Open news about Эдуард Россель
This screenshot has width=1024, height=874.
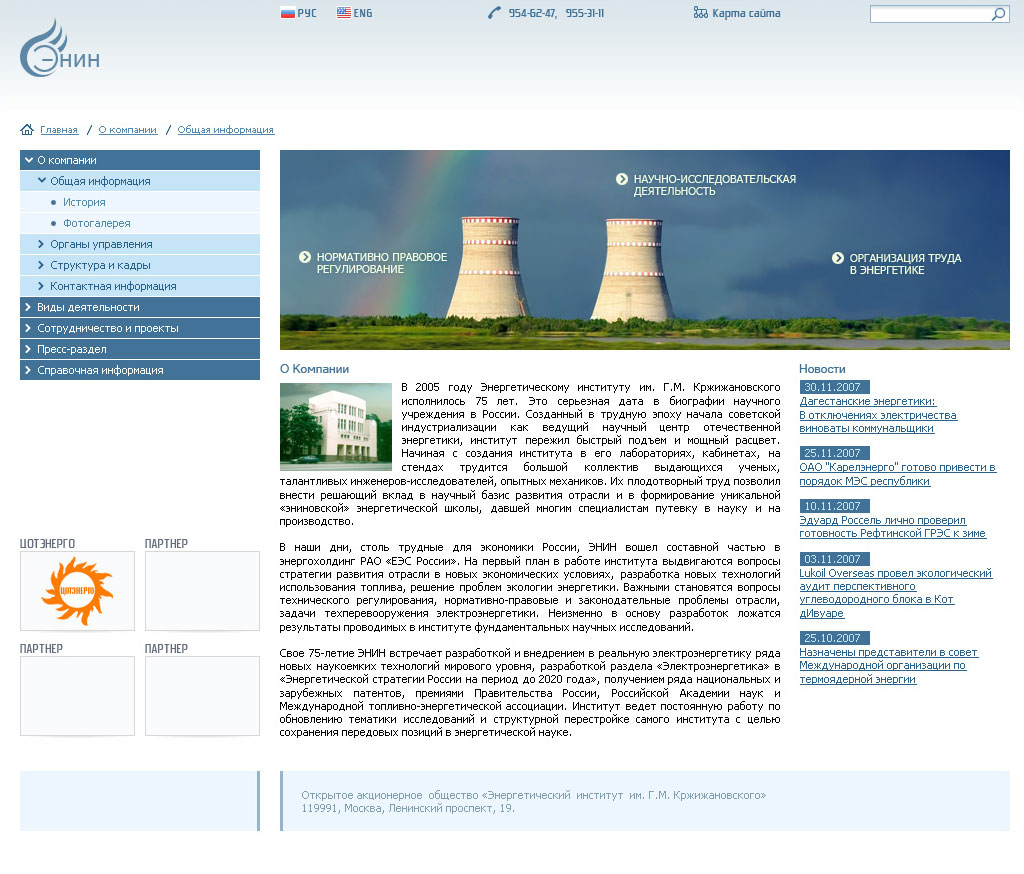coord(892,526)
